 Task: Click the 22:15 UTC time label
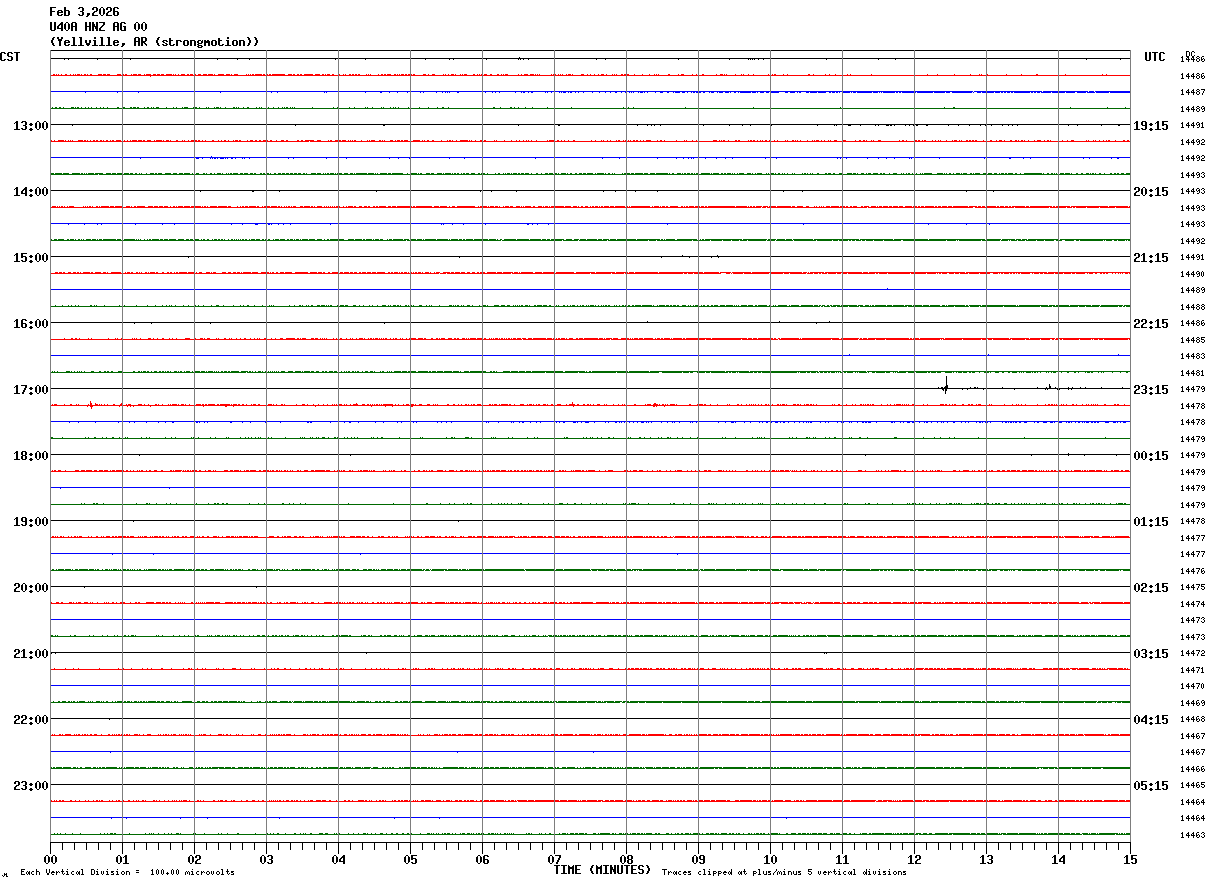click(x=1151, y=324)
